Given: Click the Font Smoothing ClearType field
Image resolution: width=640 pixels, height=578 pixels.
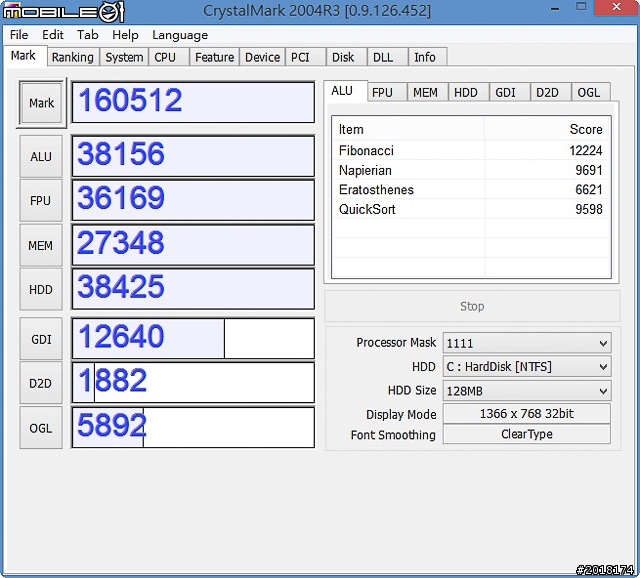Looking at the screenshot, I should point(527,434).
